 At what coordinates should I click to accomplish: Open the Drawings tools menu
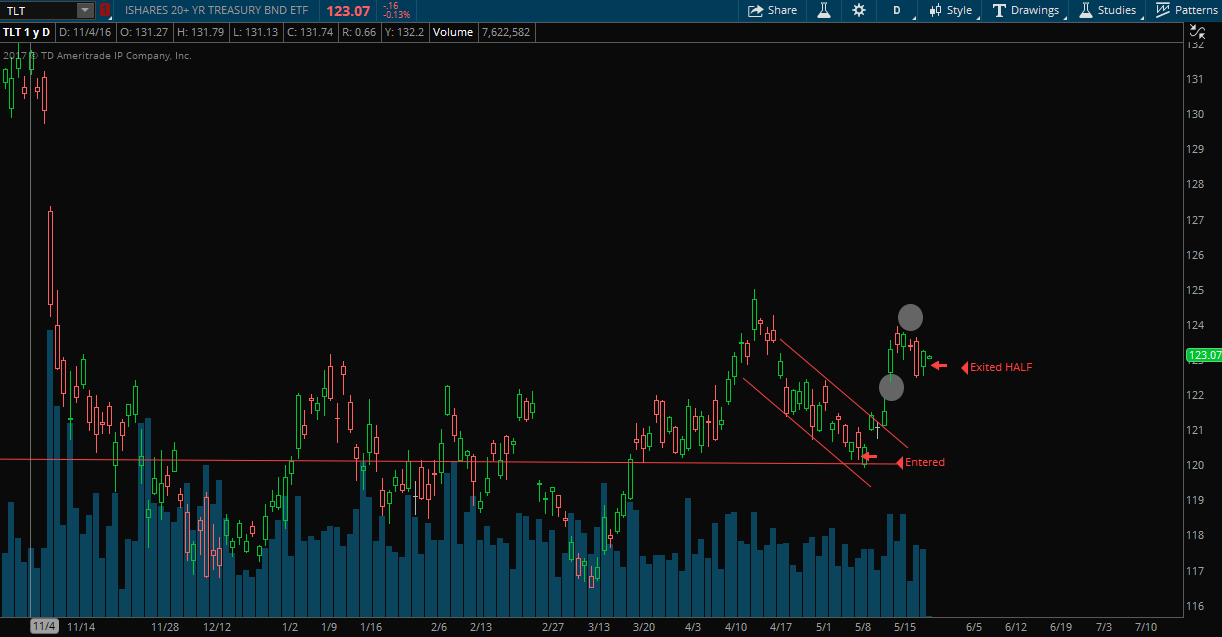[1026, 10]
